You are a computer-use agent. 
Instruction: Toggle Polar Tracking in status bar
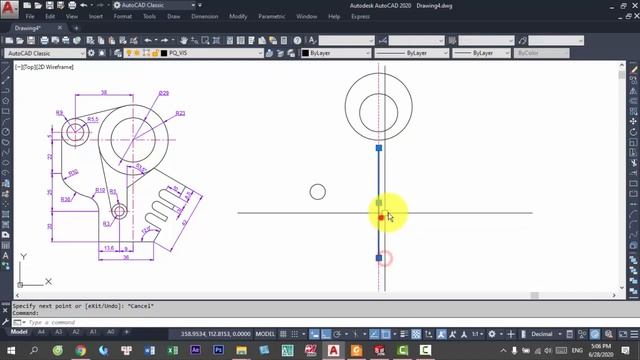(x=337, y=334)
